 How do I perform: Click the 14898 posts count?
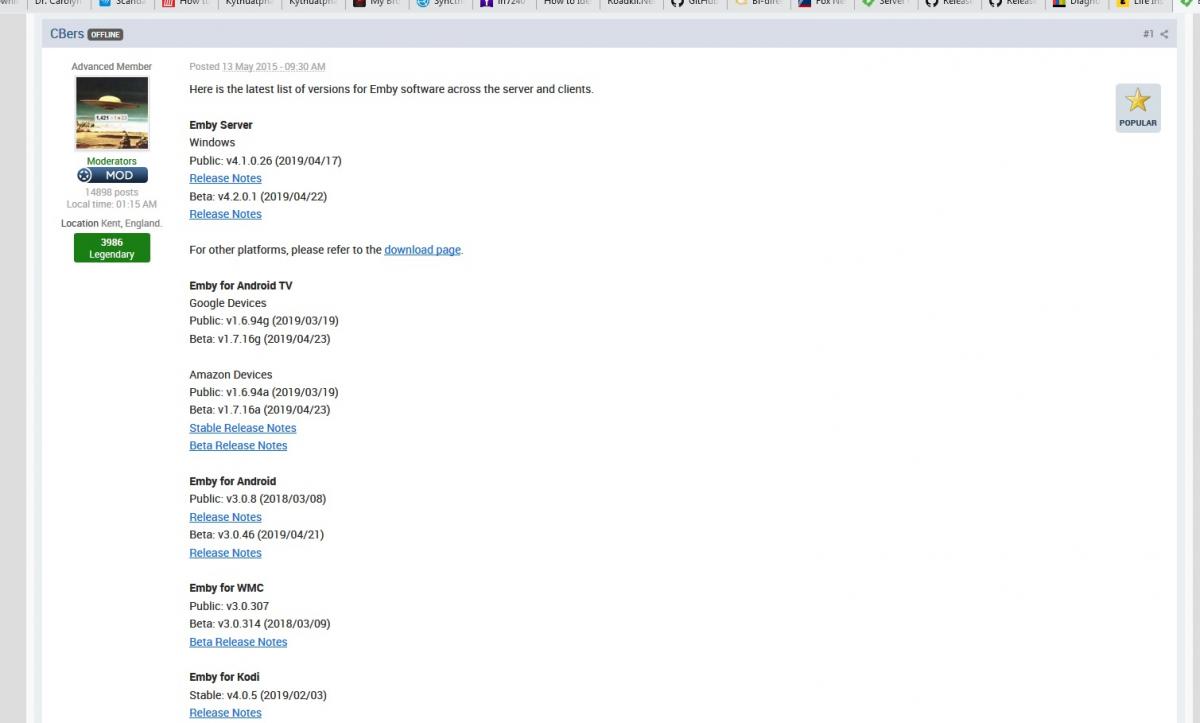pos(112,192)
